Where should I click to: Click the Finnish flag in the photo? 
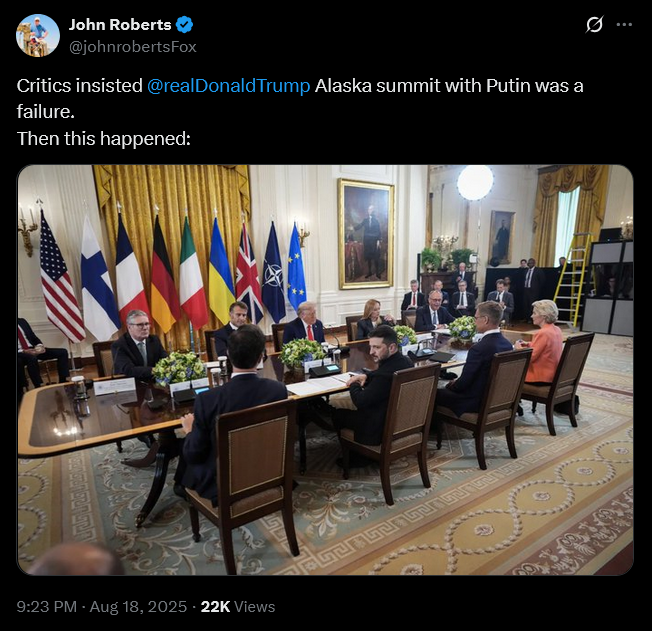[x=99, y=278]
